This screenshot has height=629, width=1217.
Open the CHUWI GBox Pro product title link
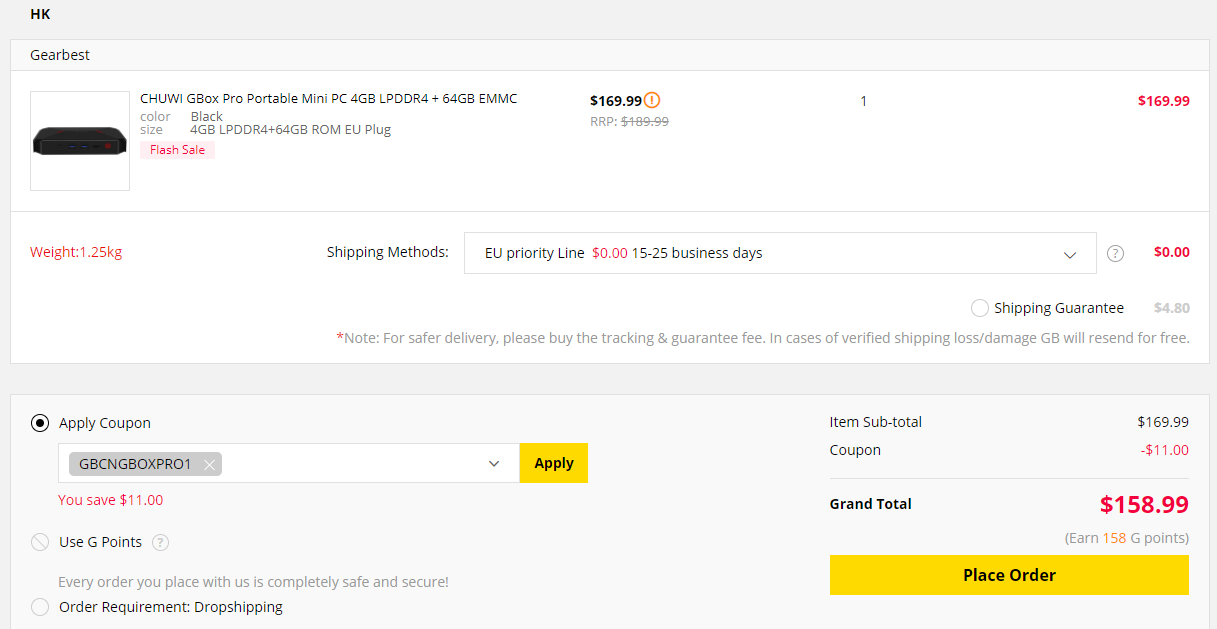328,98
